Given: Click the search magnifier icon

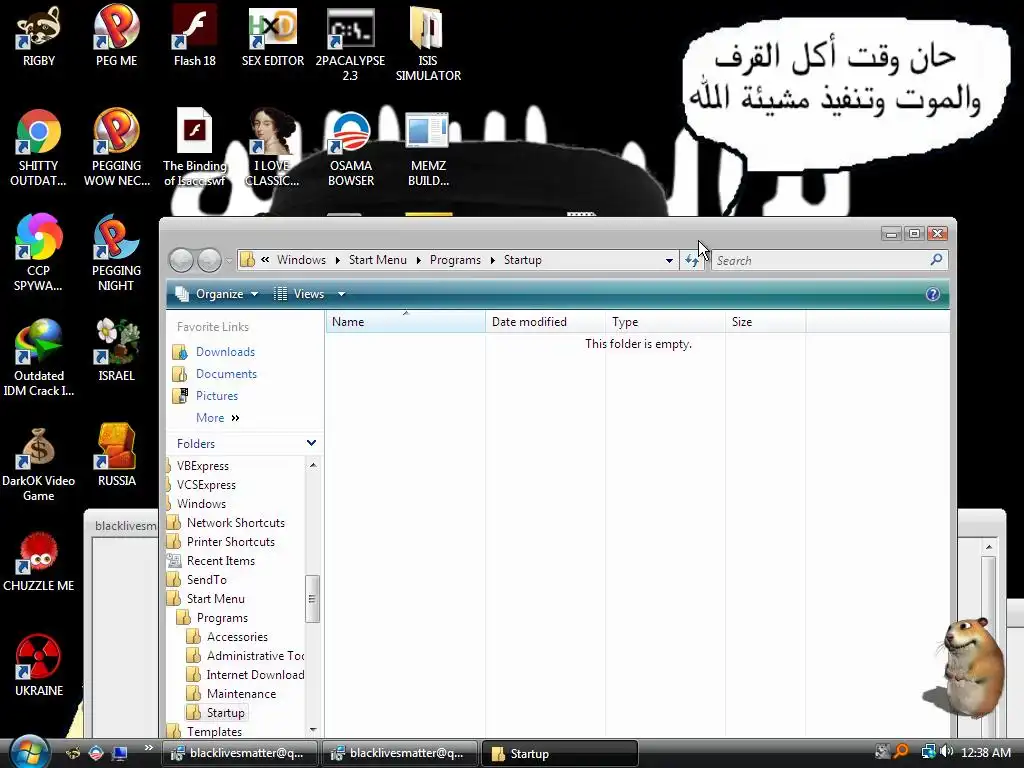Looking at the screenshot, I should tap(936, 260).
